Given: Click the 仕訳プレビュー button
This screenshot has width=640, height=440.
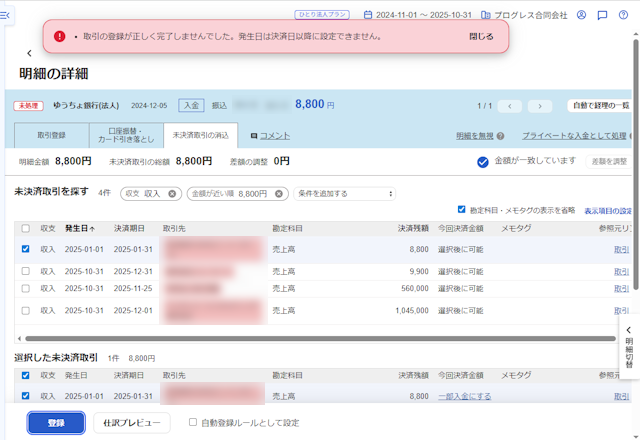Looking at the screenshot, I should pyautogui.click(x=132, y=423).
